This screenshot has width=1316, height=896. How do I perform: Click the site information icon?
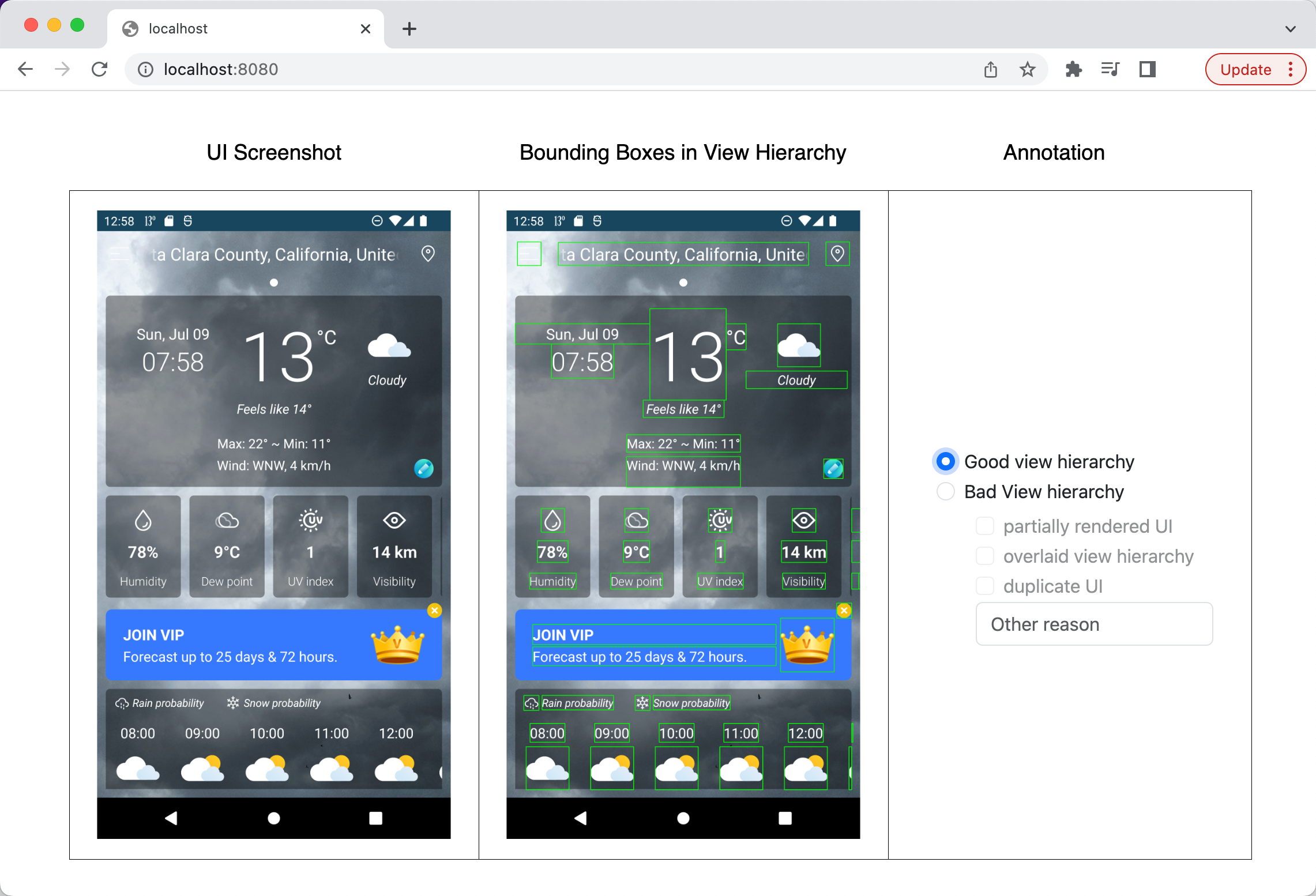click(145, 70)
